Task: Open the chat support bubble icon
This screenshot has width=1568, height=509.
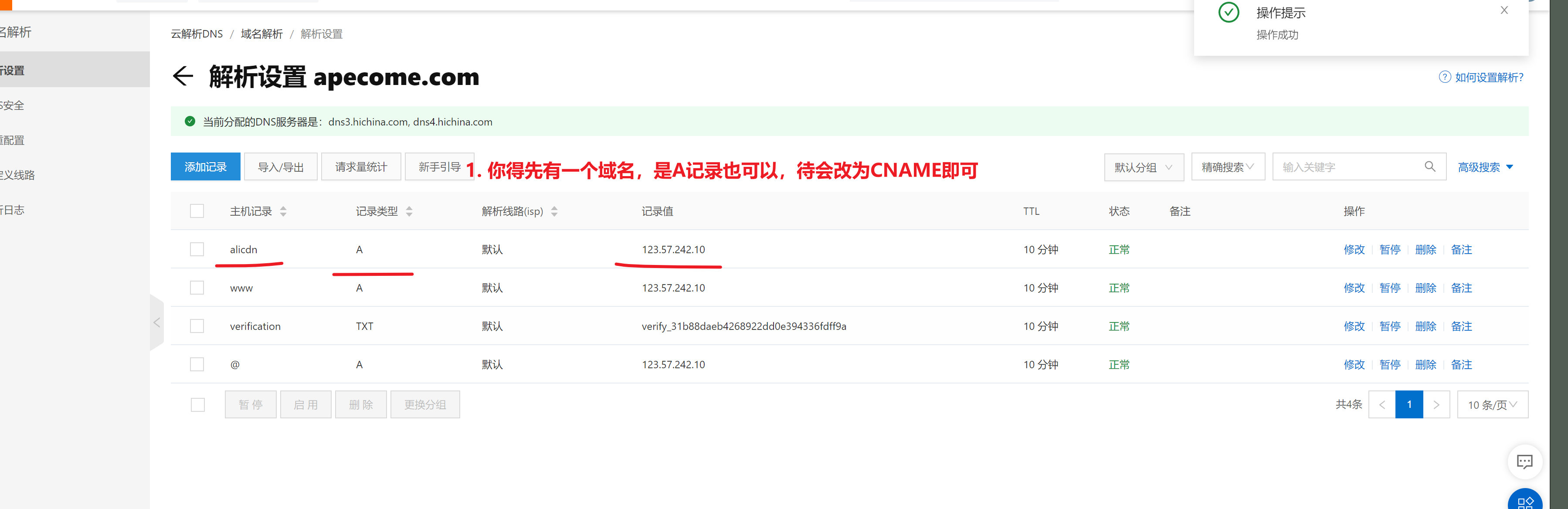Action: click(x=1524, y=461)
